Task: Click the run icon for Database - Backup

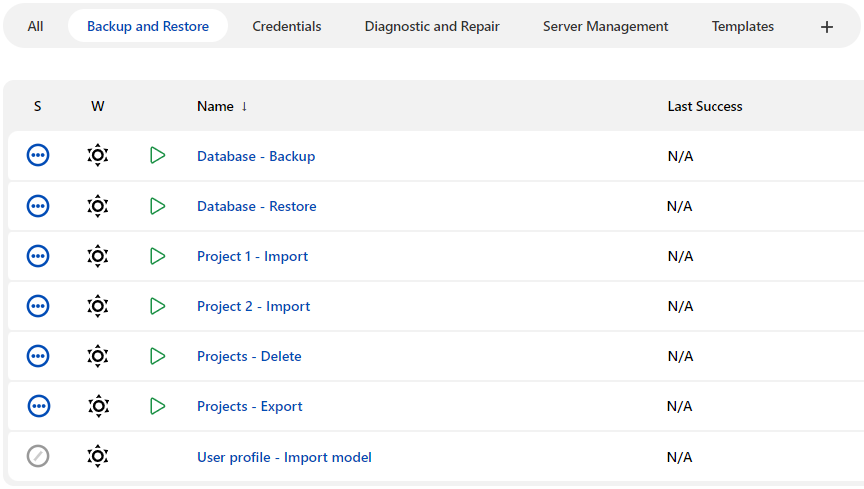Action: (157, 156)
